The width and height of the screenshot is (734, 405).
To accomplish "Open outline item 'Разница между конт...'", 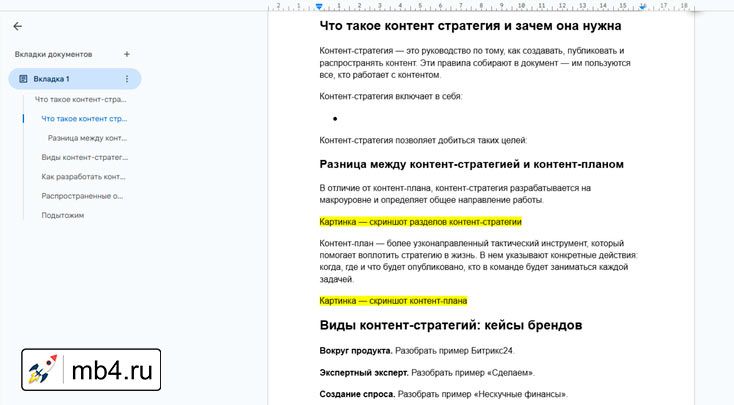I will point(88,138).
